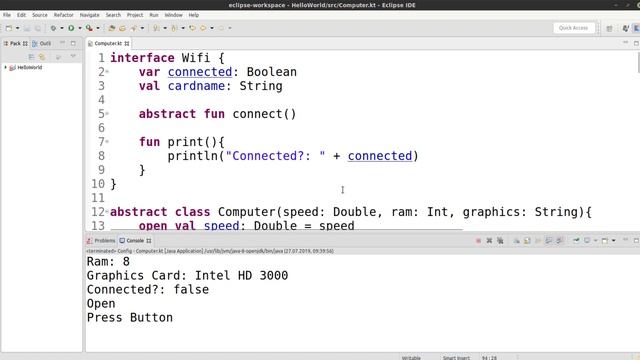
Task: Open the Project menu
Action: [135, 15]
